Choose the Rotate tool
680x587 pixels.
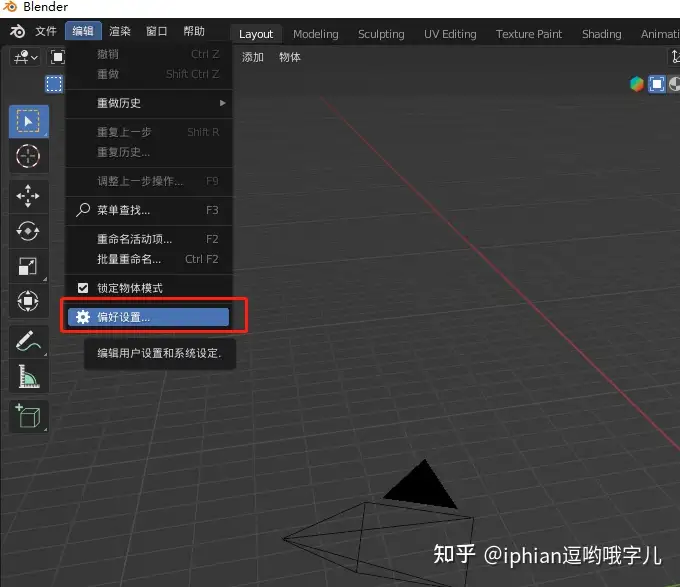tap(29, 231)
